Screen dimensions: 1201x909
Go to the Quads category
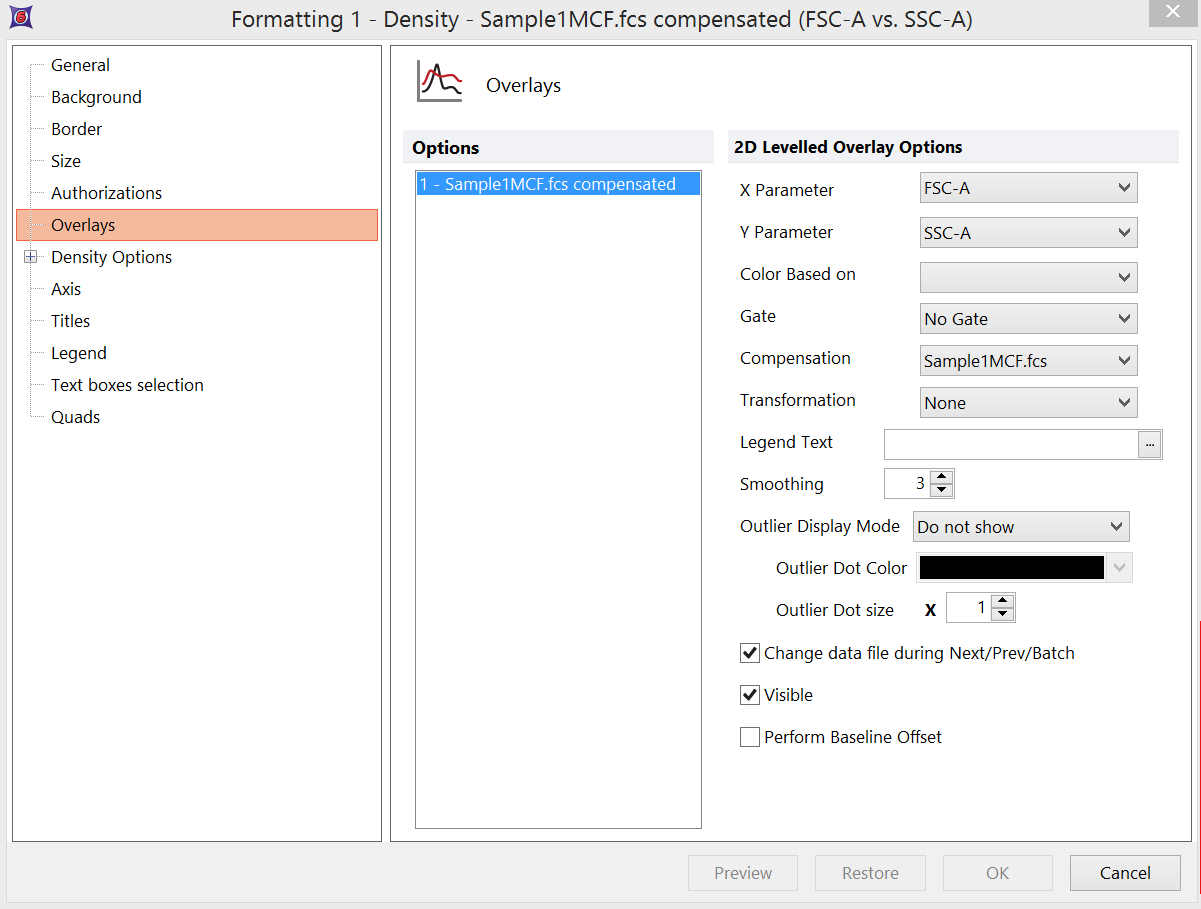76,417
